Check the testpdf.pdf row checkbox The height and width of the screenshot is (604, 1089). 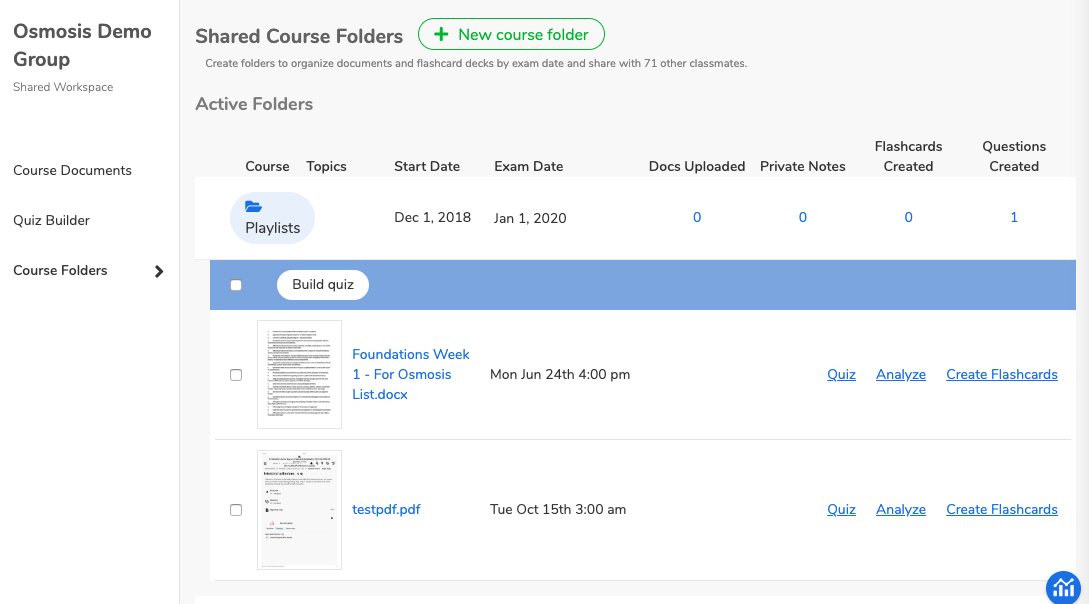(x=236, y=510)
